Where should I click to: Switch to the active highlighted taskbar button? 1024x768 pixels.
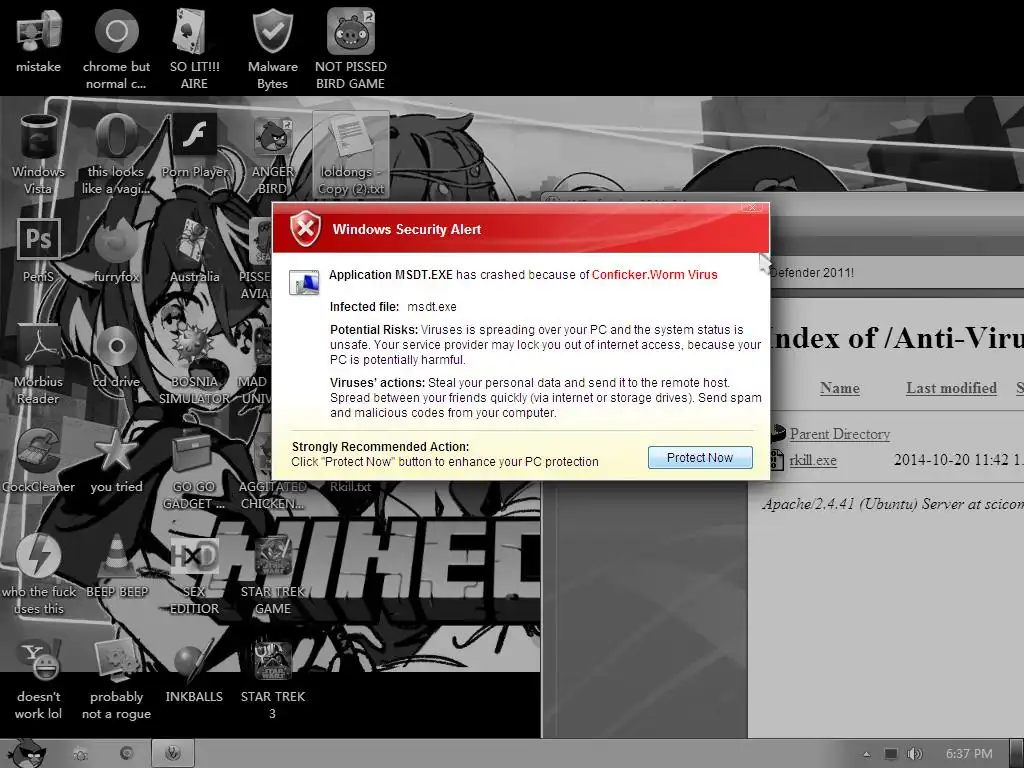coord(173,754)
